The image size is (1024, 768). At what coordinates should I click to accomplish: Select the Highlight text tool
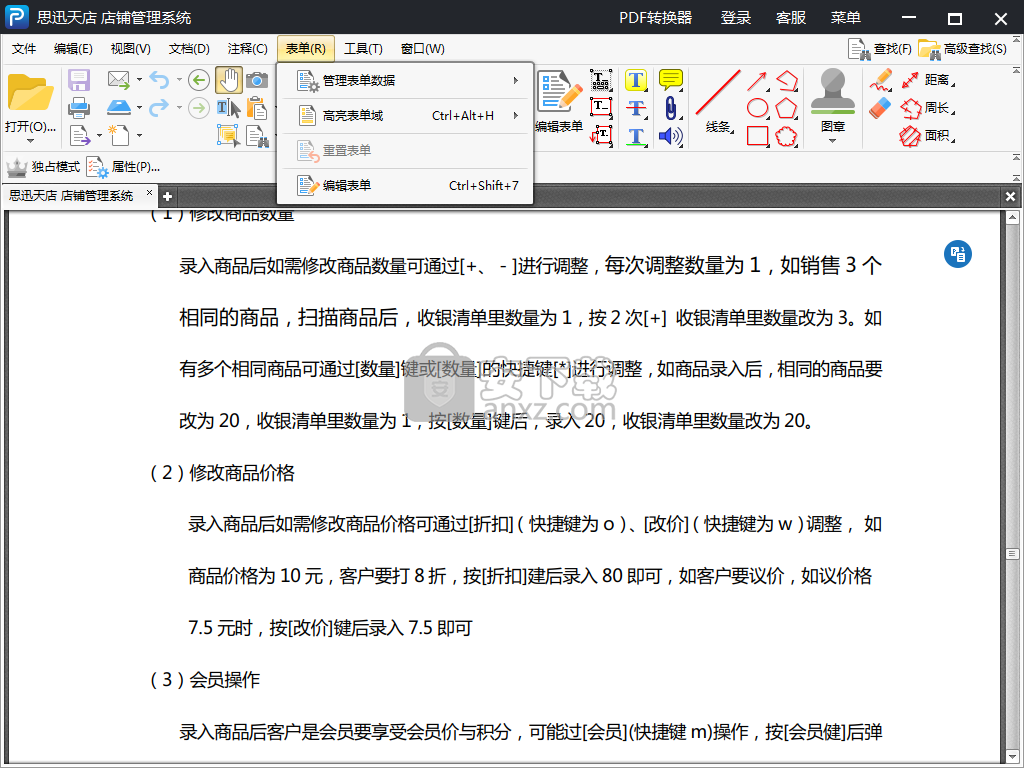point(636,80)
